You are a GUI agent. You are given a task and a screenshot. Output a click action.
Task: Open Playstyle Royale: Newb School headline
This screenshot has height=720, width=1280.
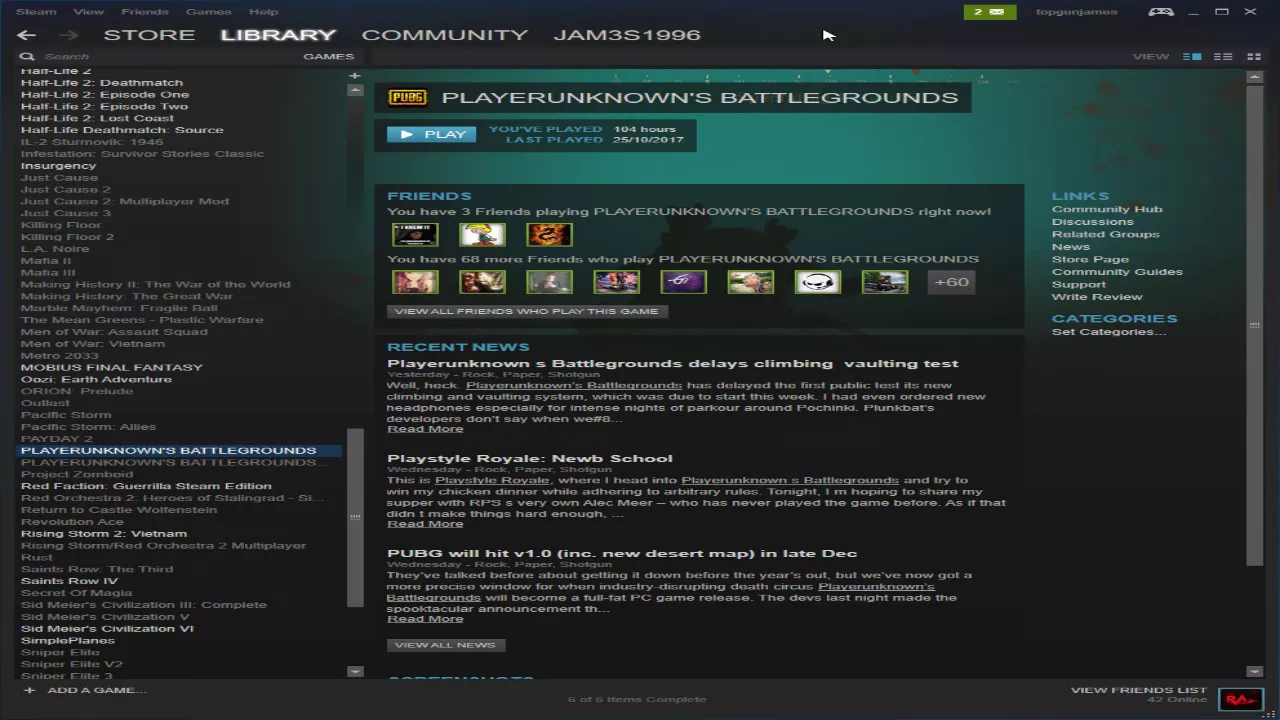[530, 459]
